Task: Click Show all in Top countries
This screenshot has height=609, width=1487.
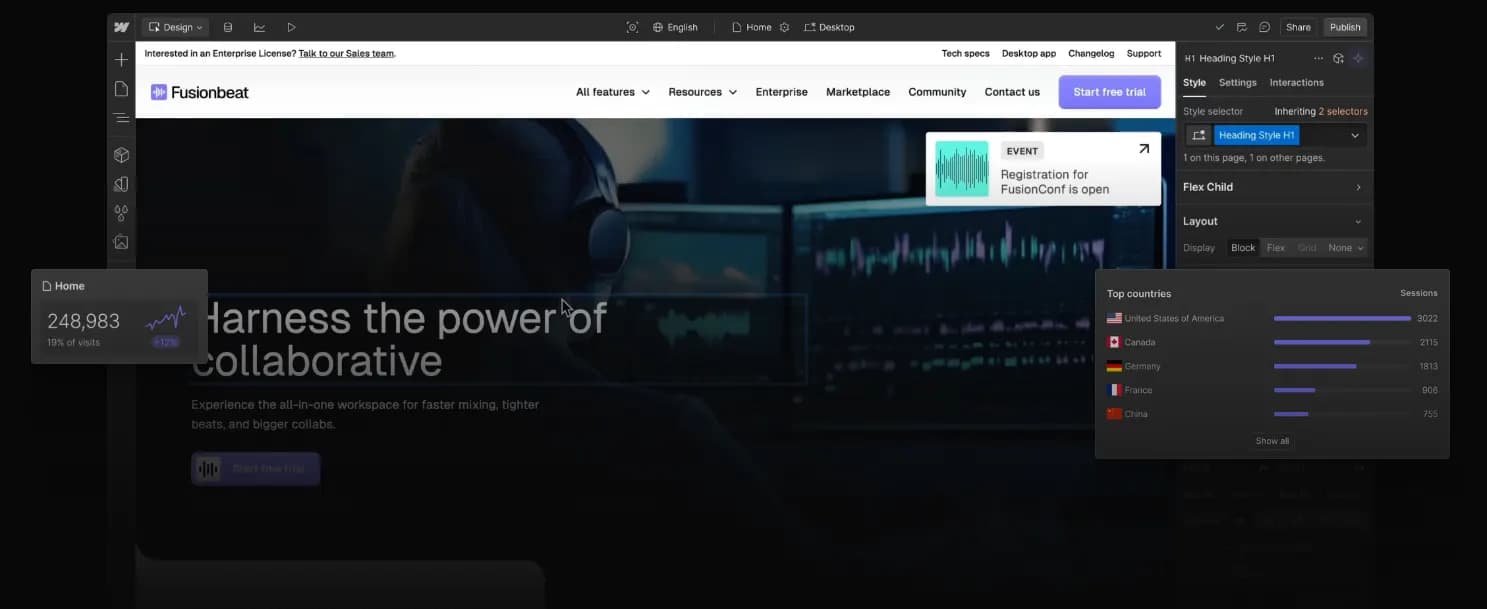Action: pyautogui.click(x=1272, y=441)
